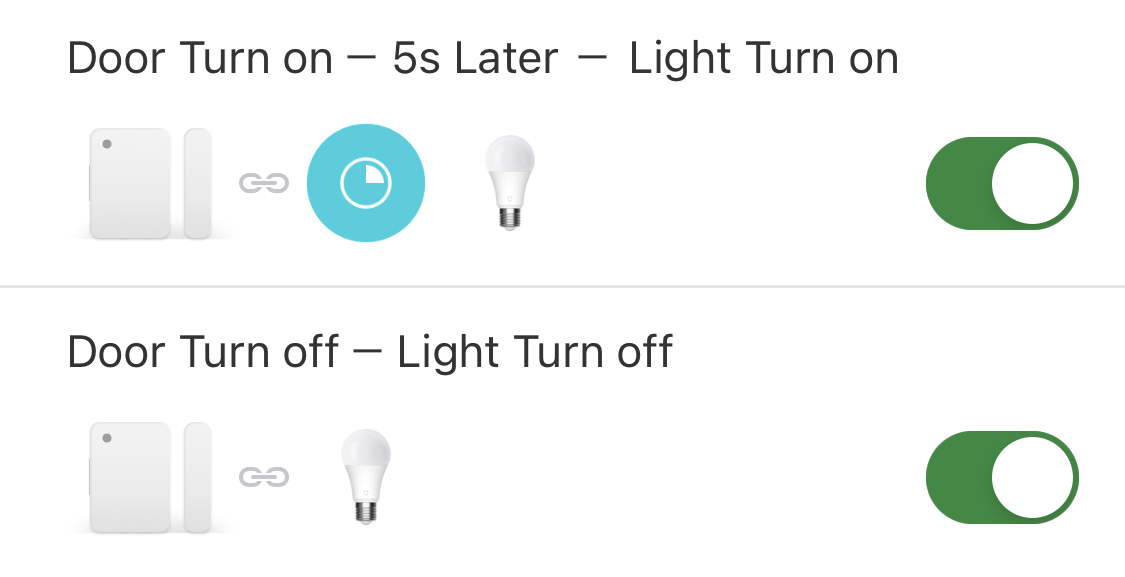Select the "Light Turn on" text
The image size is (1125, 577).
[764, 59]
